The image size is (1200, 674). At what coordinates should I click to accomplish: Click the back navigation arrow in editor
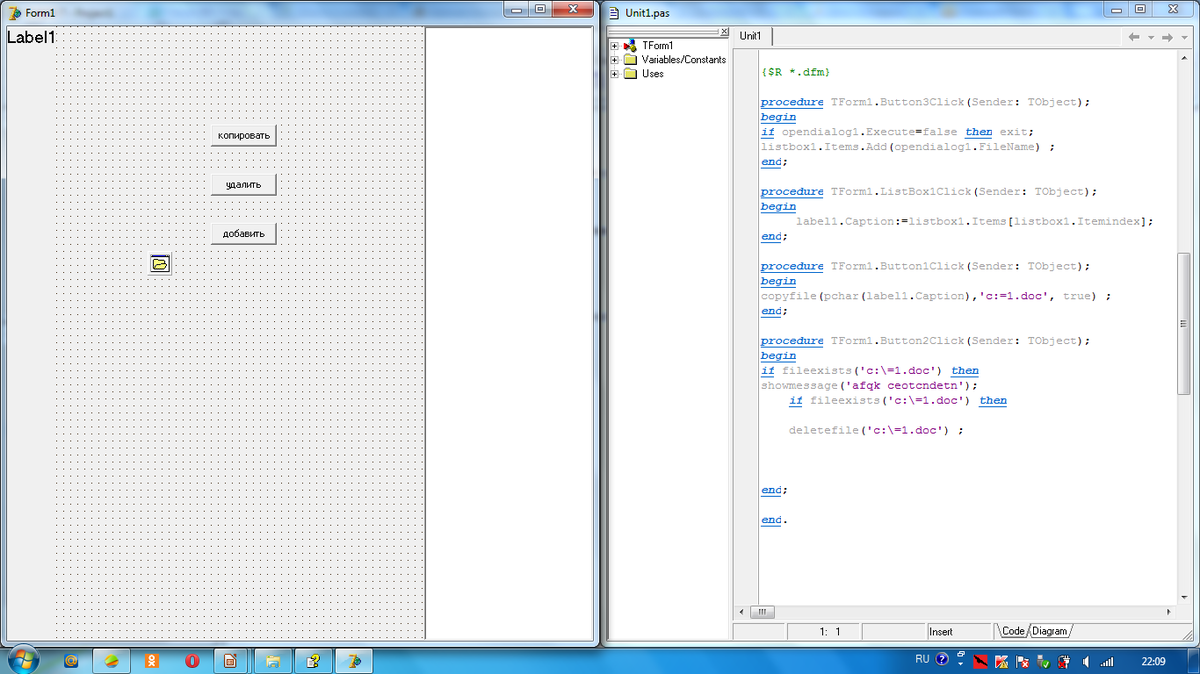pos(1134,37)
